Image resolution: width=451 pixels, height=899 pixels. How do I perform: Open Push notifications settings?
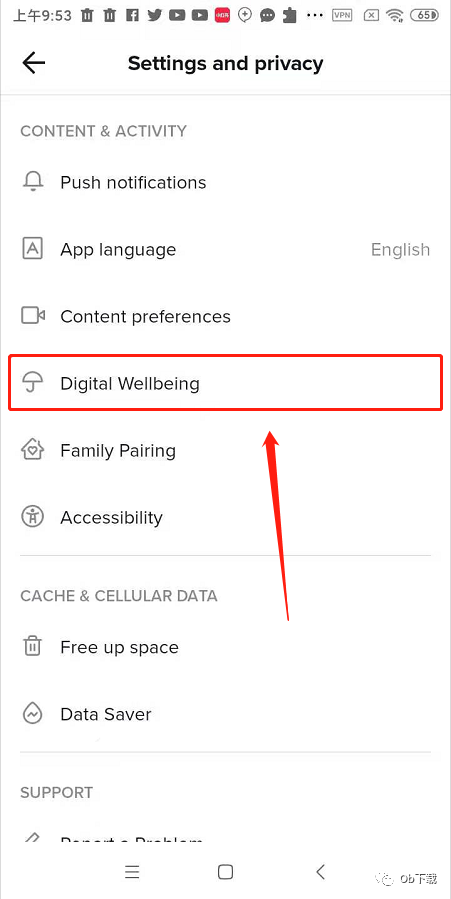point(225,182)
